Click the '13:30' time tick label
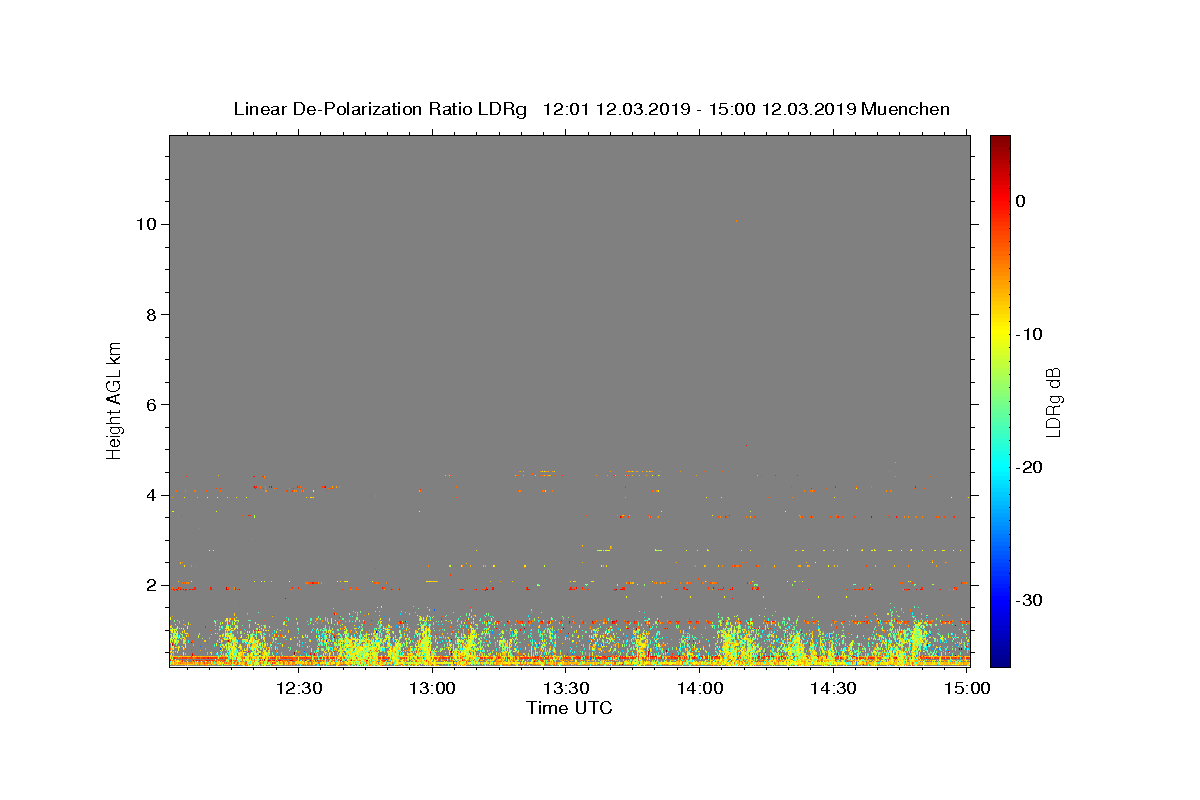The height and width of the screenshot is (800, 1200). coord(566,688)
